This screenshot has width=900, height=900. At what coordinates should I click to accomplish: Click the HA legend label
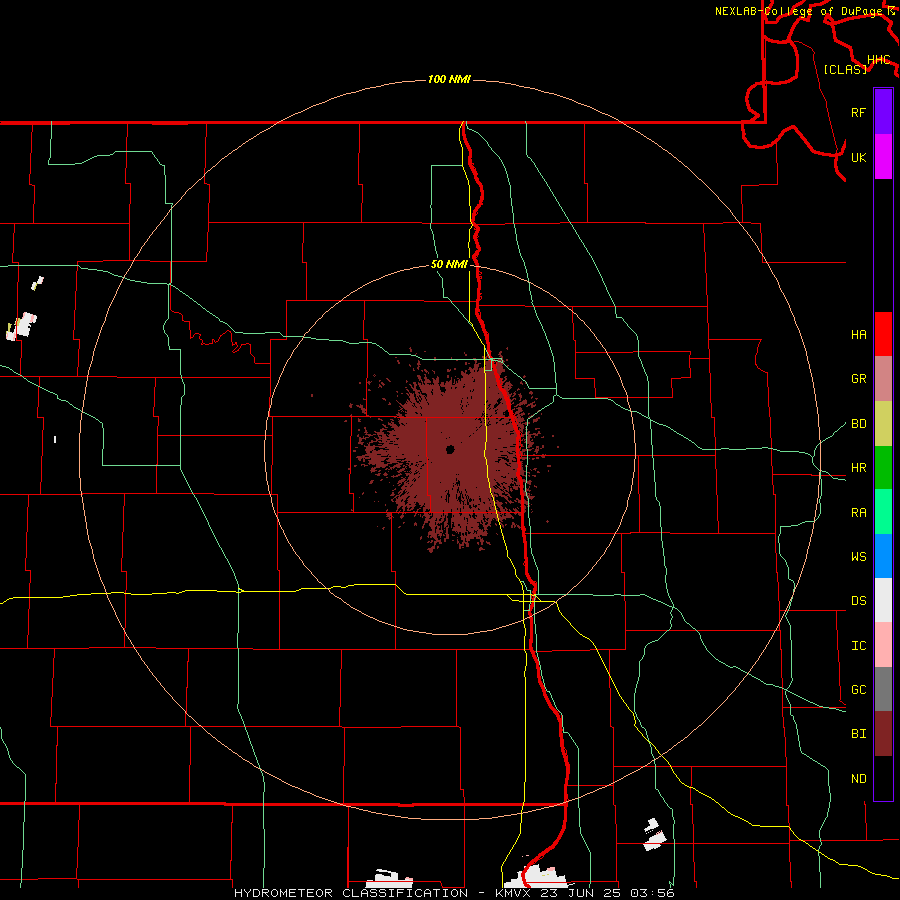[x=858, y=334]
